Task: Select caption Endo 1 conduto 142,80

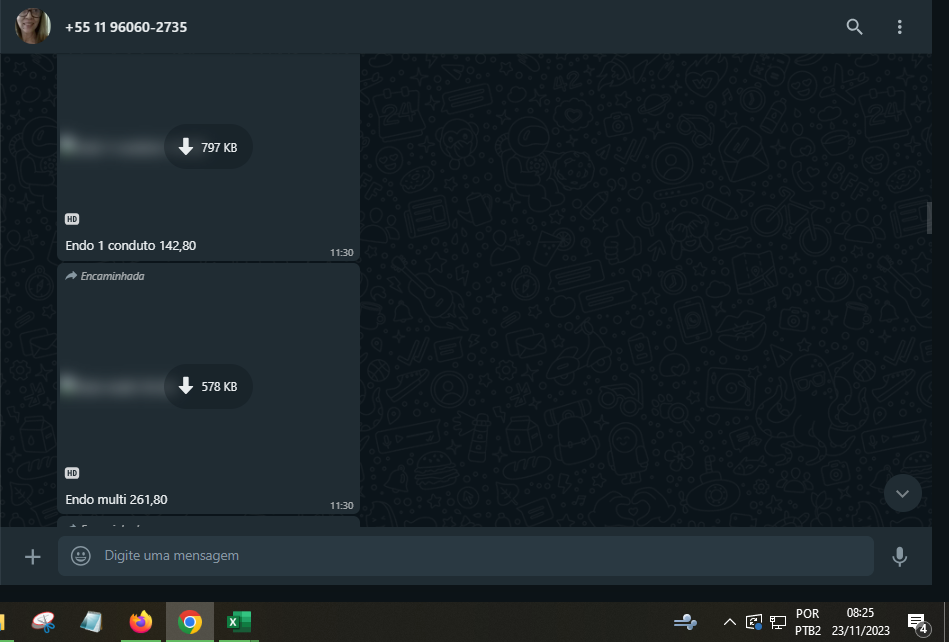Action: click(131, 246)
